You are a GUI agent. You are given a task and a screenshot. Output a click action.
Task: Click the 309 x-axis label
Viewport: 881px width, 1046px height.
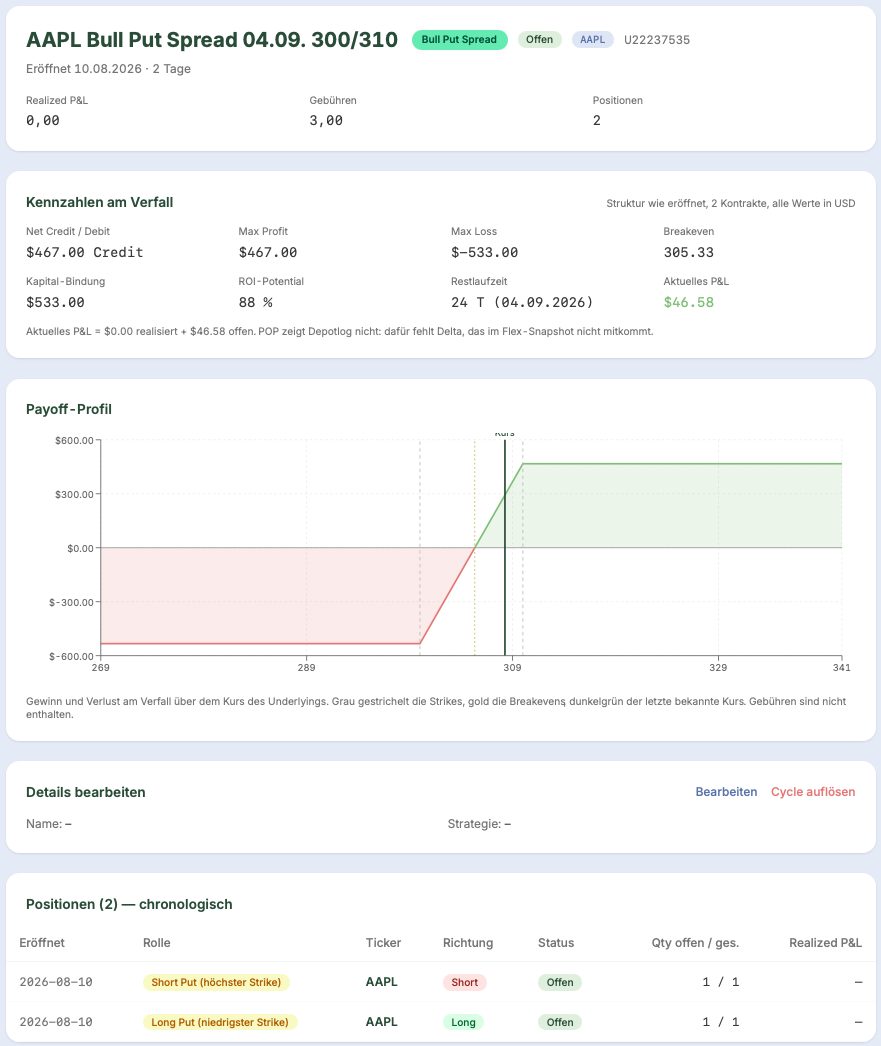(x=512, y=667)
